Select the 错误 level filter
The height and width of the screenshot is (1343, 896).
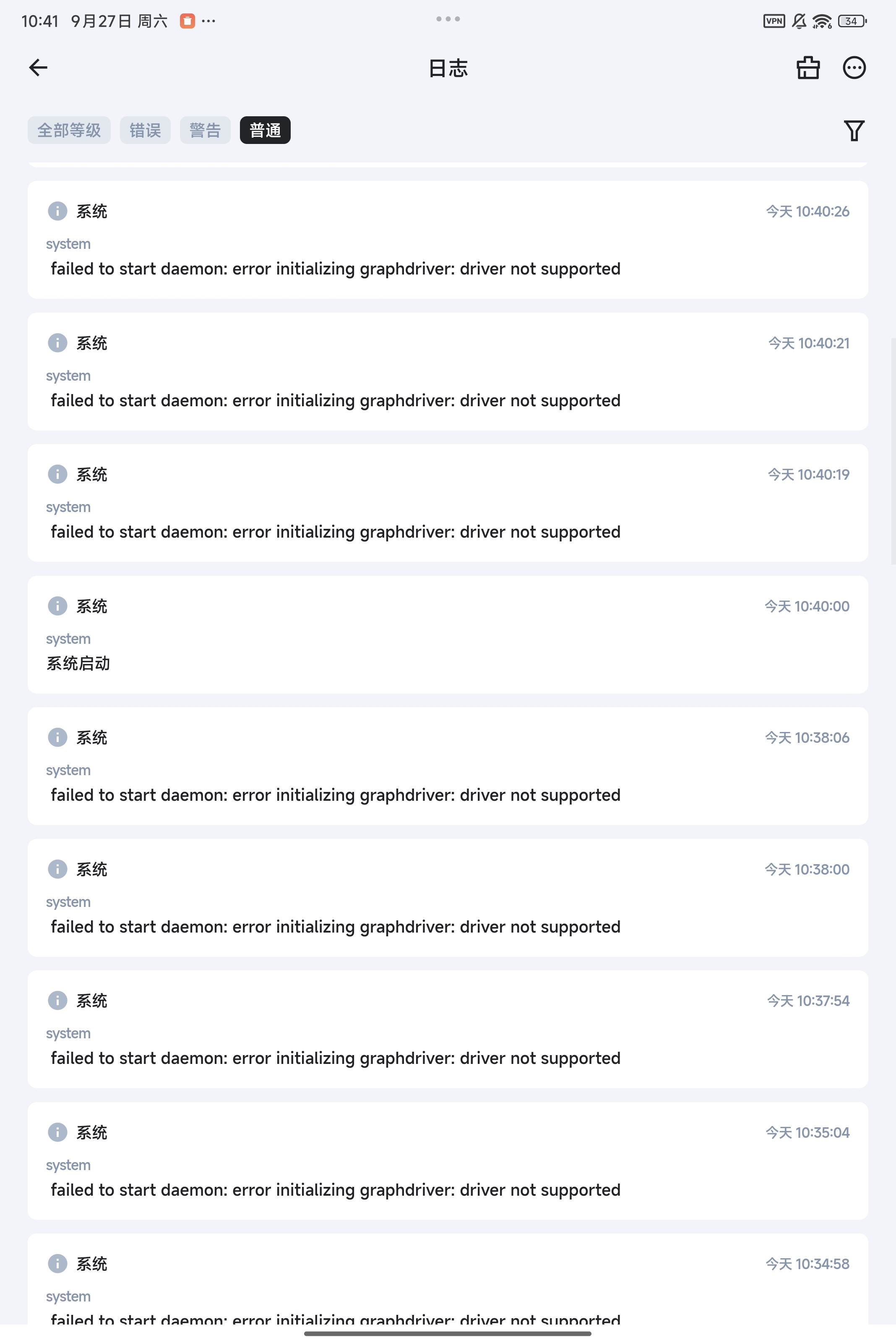145,131
